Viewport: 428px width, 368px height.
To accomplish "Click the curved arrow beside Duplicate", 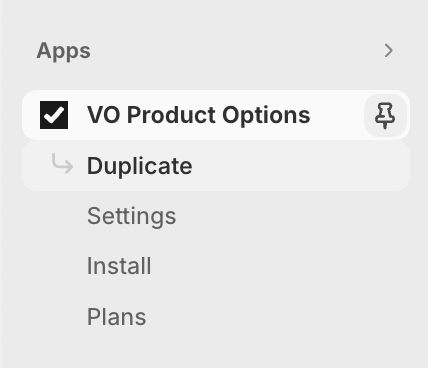I will [x=62, y=164].
